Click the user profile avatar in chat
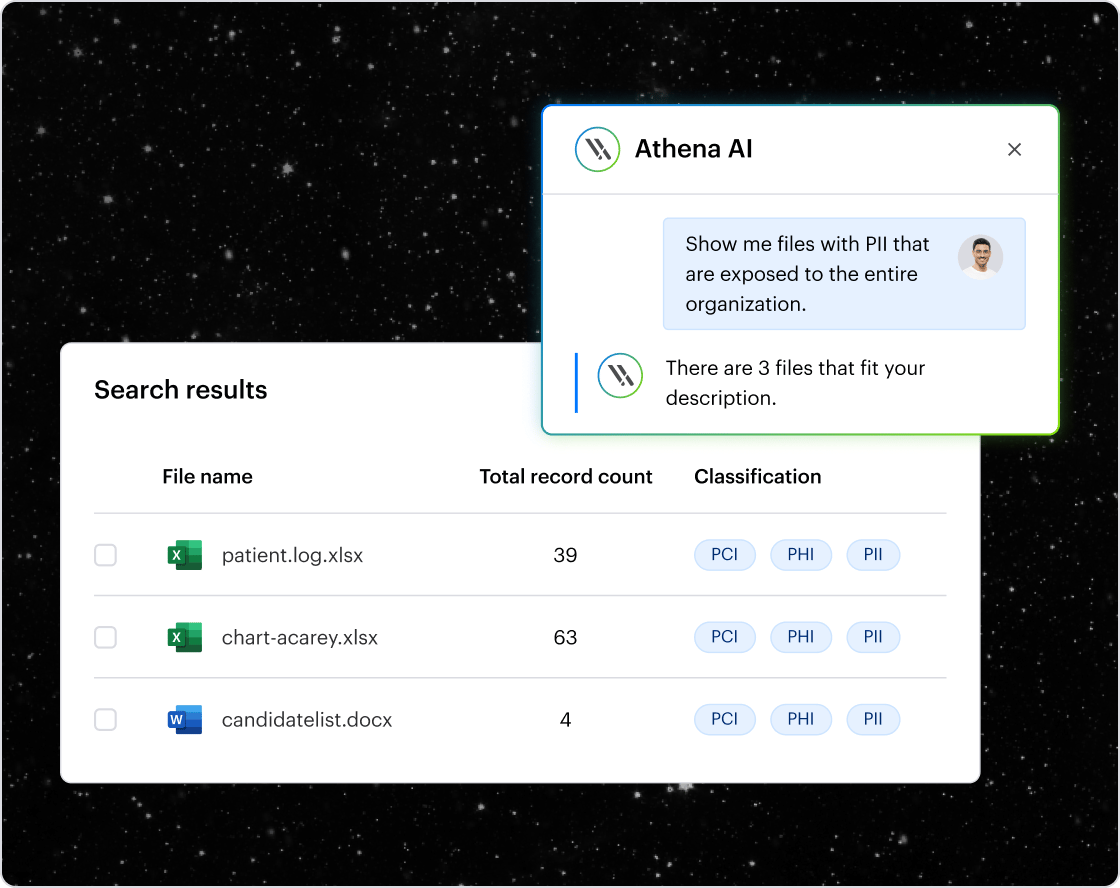This screenshot has height=888, width=1120. click(x=982, y=256)
